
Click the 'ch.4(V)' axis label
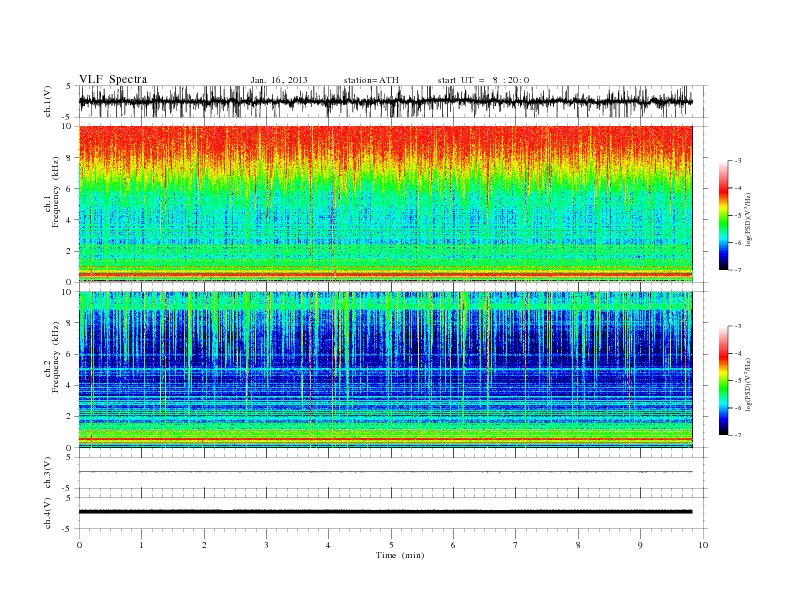click(48, 514)
